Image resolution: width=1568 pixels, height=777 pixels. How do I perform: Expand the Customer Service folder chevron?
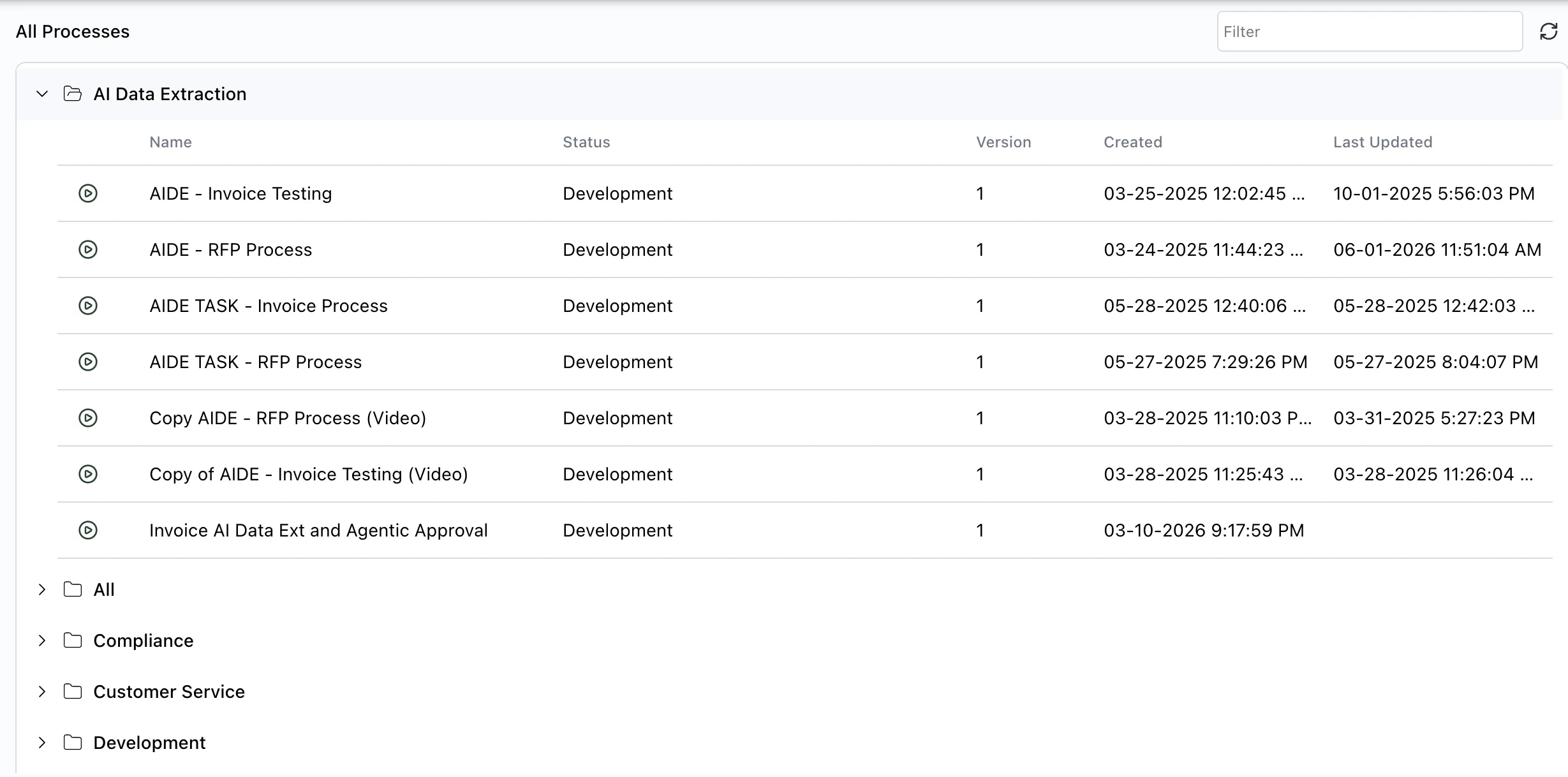point(42,692)
